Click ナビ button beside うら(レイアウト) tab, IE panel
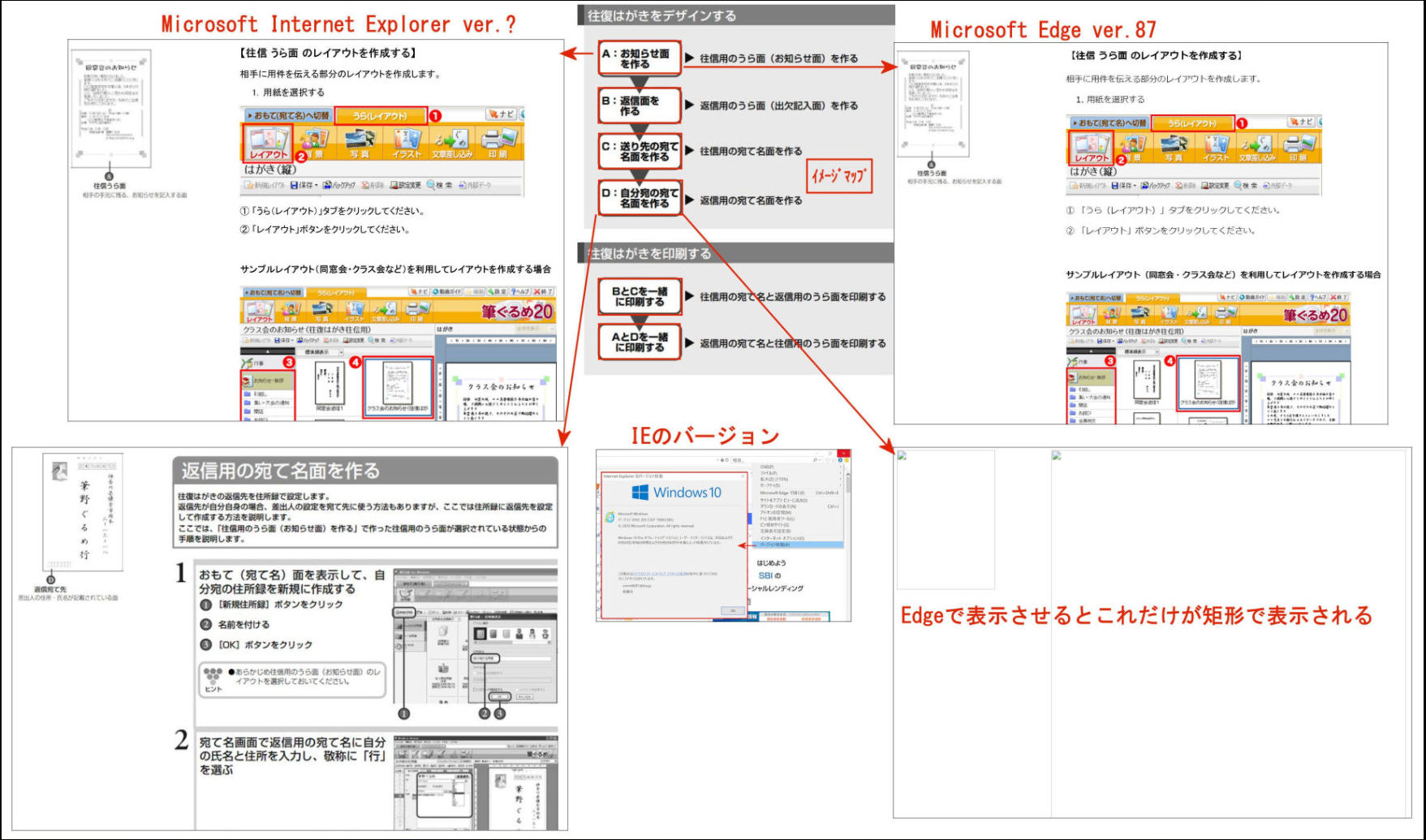 [502, 114]
